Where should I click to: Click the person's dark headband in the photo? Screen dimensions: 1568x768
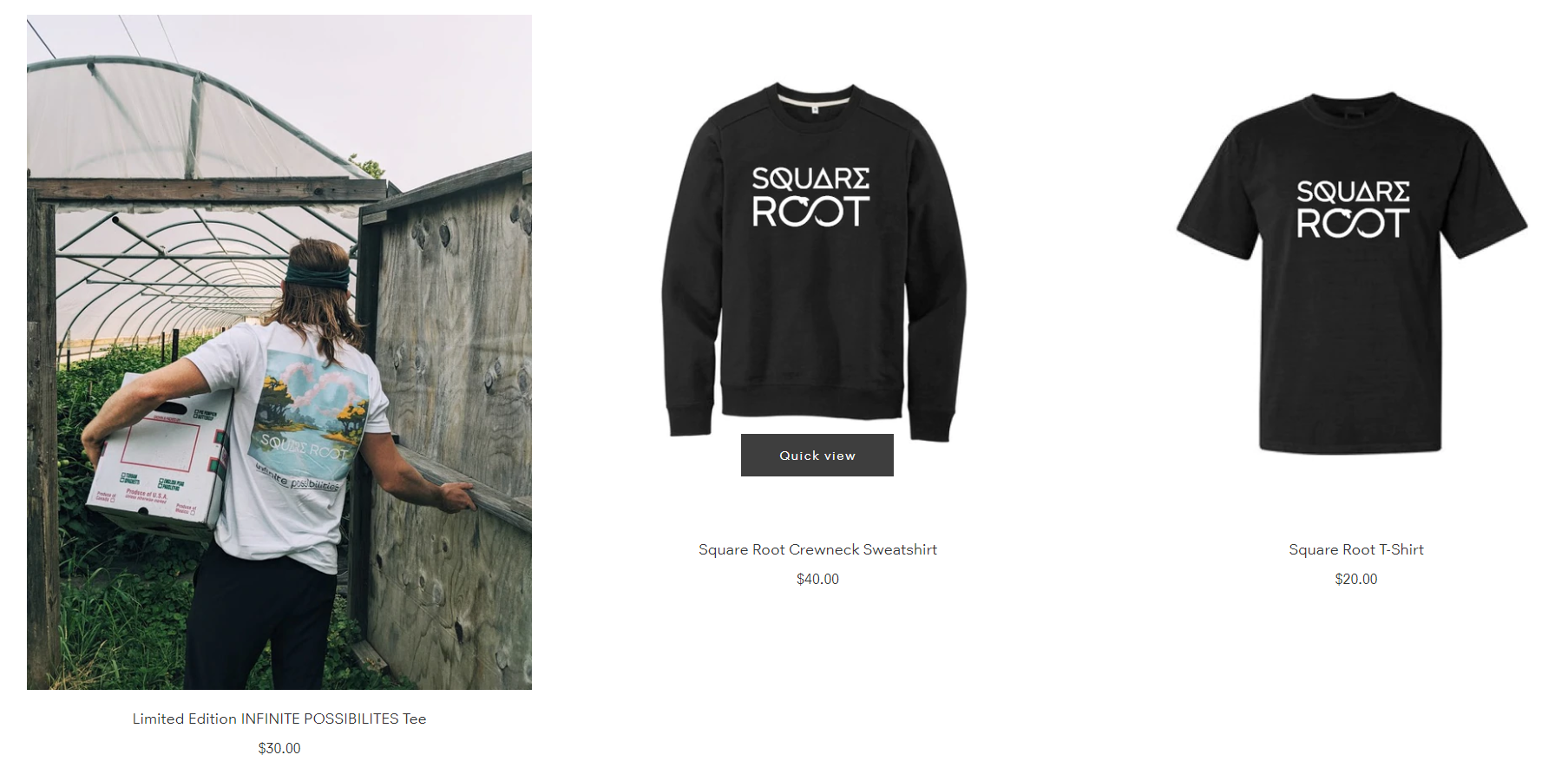[318, 277]
